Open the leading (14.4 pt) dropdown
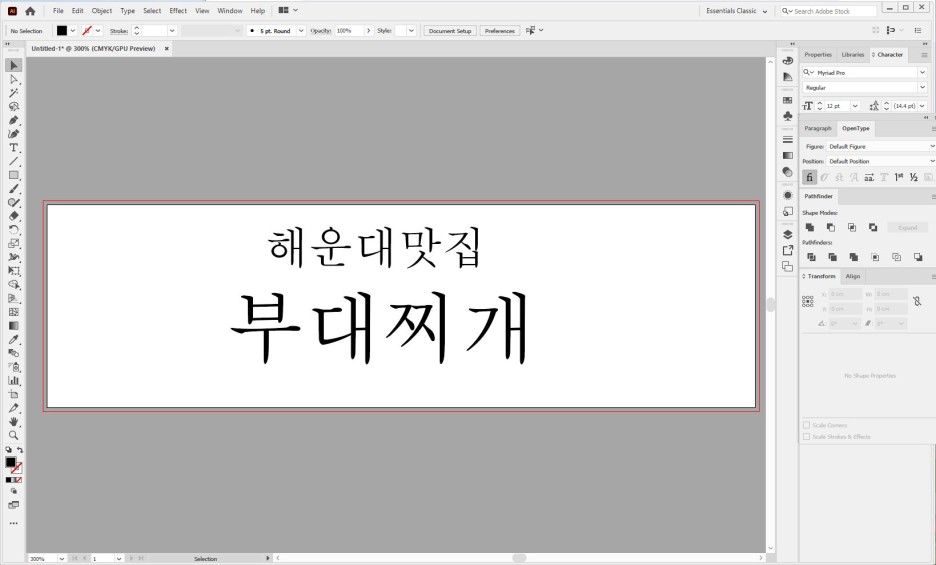936x565 pixels. [922, 106]
